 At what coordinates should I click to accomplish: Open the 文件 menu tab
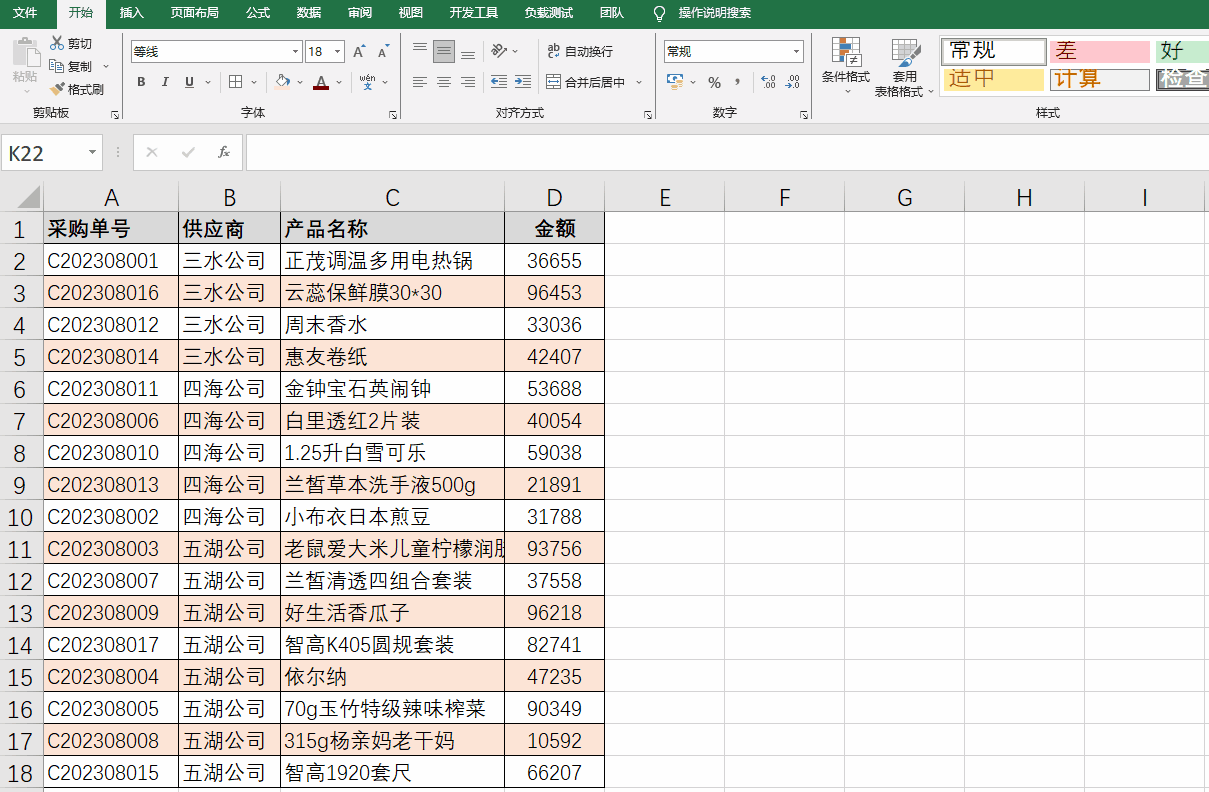point(25,13)
